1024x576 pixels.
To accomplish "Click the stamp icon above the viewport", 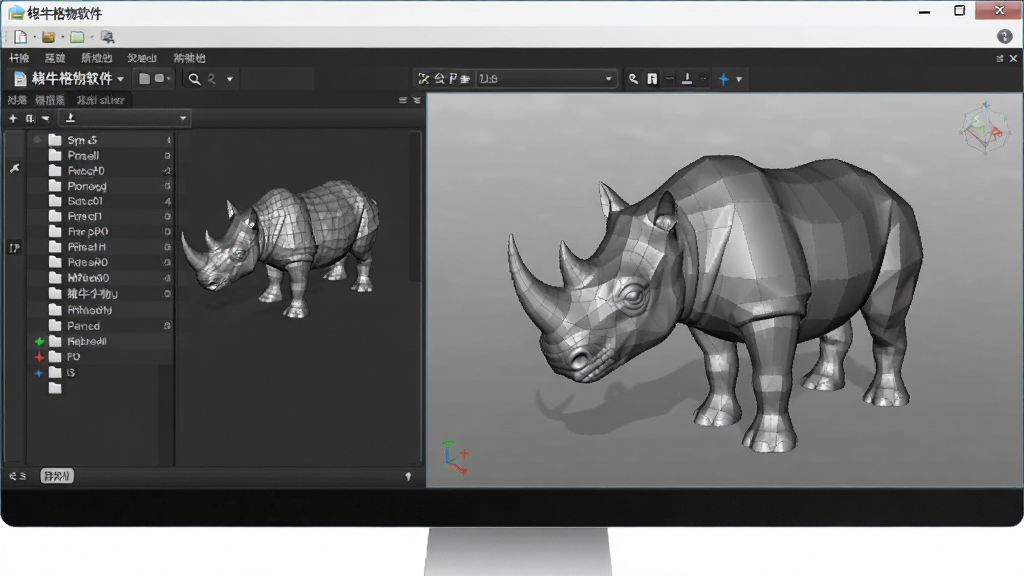I will click(686, 79).
